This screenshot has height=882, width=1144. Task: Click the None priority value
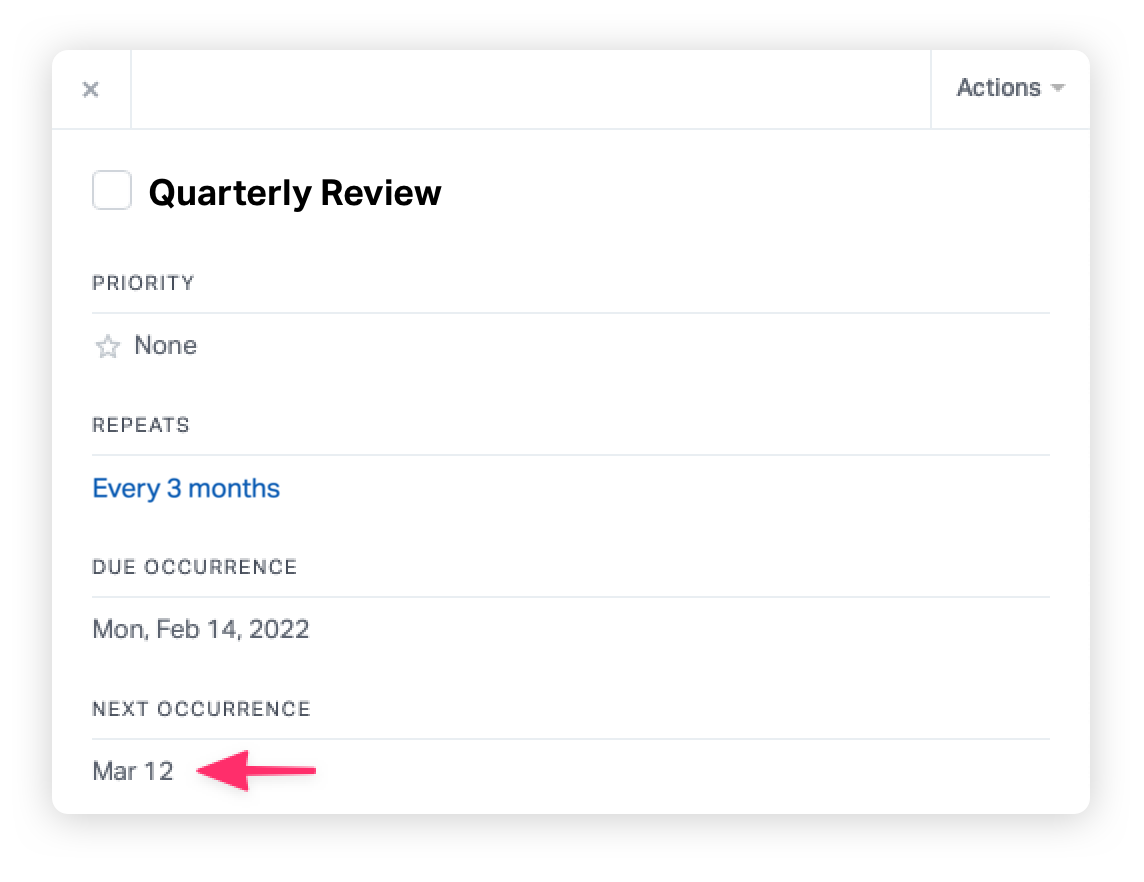pyautogui.click(x=166, y=345)
